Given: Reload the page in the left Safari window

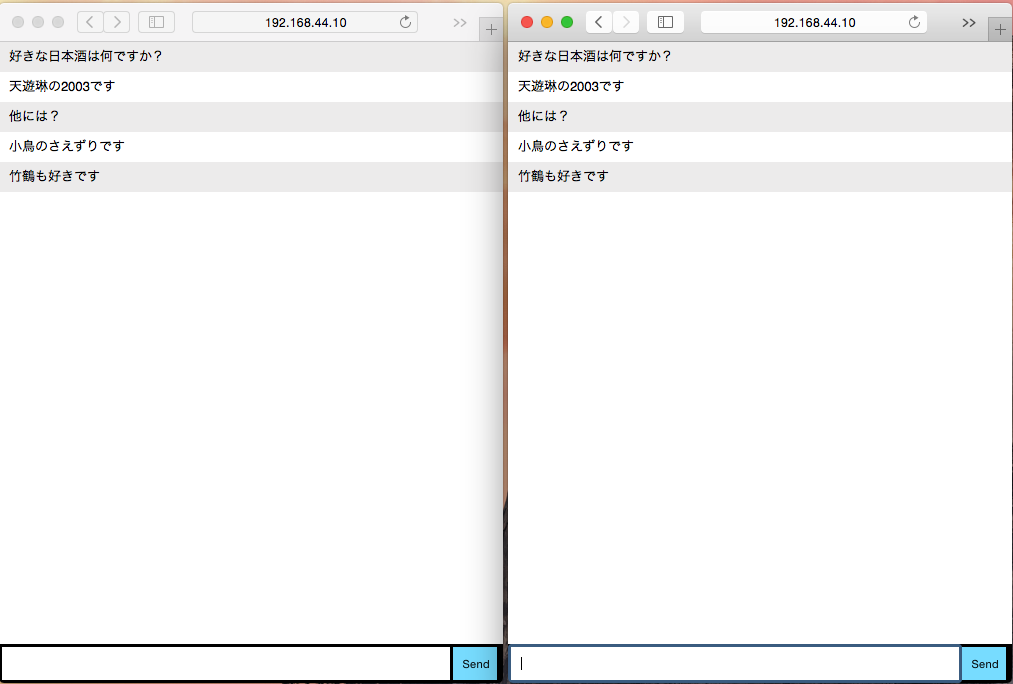Looking at the screenshot, I should [405, 23].
